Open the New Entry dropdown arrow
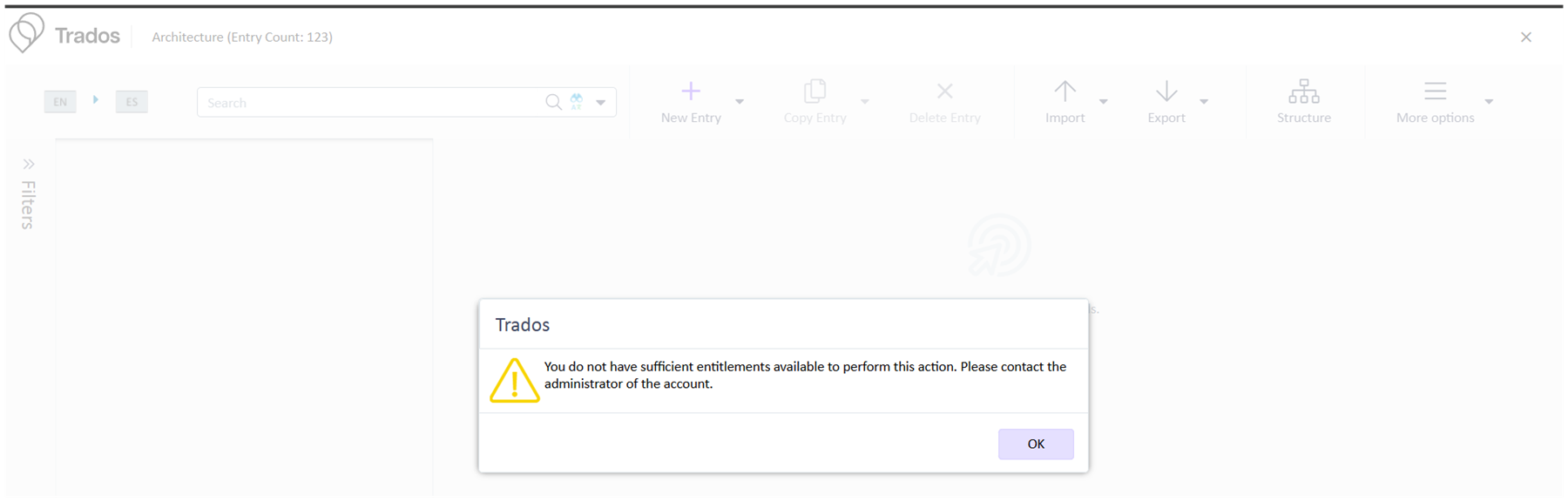Image resolution: width=1568 pixels, height=502 pixels. click(x=740, y=101)
